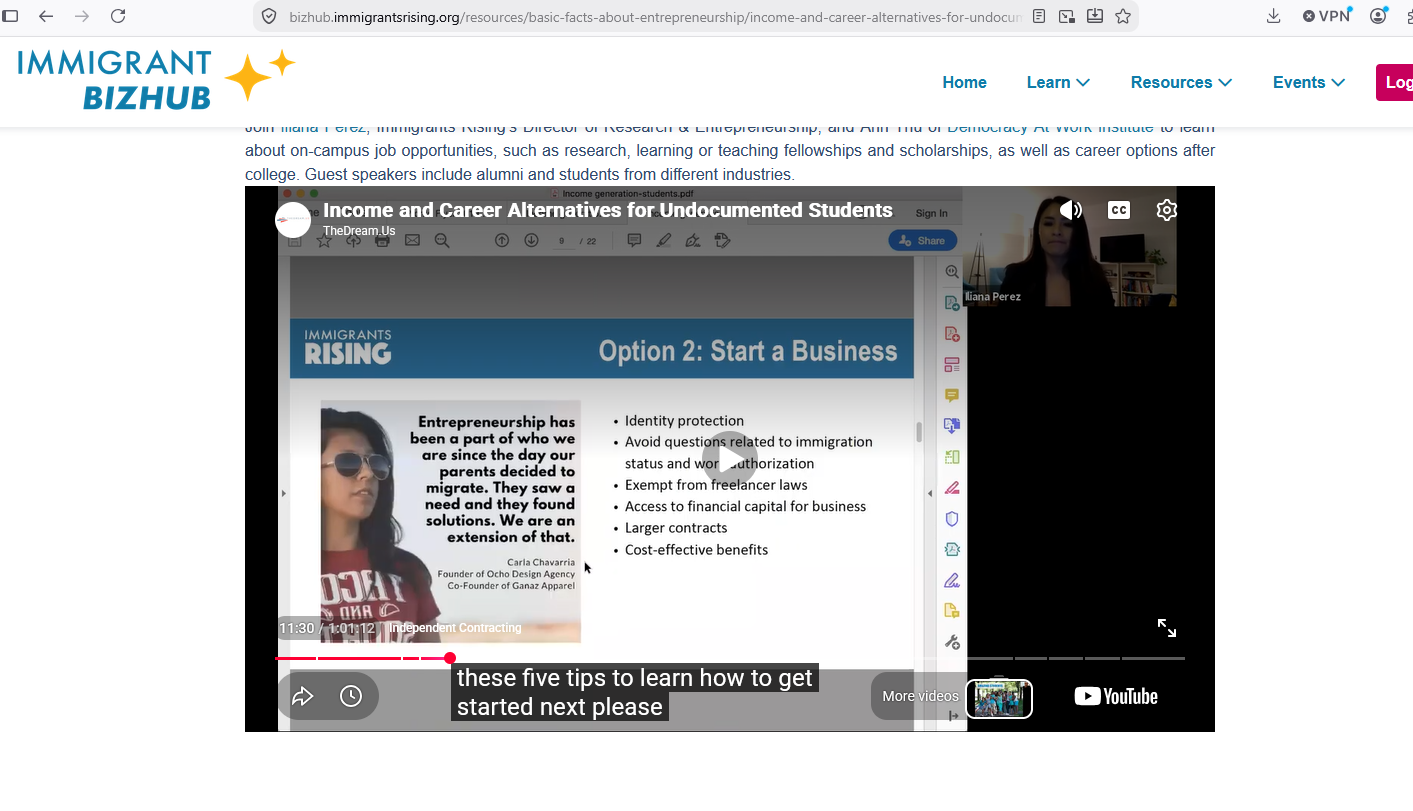
Task: Open the video title link
Action: (x=608, y=210)
